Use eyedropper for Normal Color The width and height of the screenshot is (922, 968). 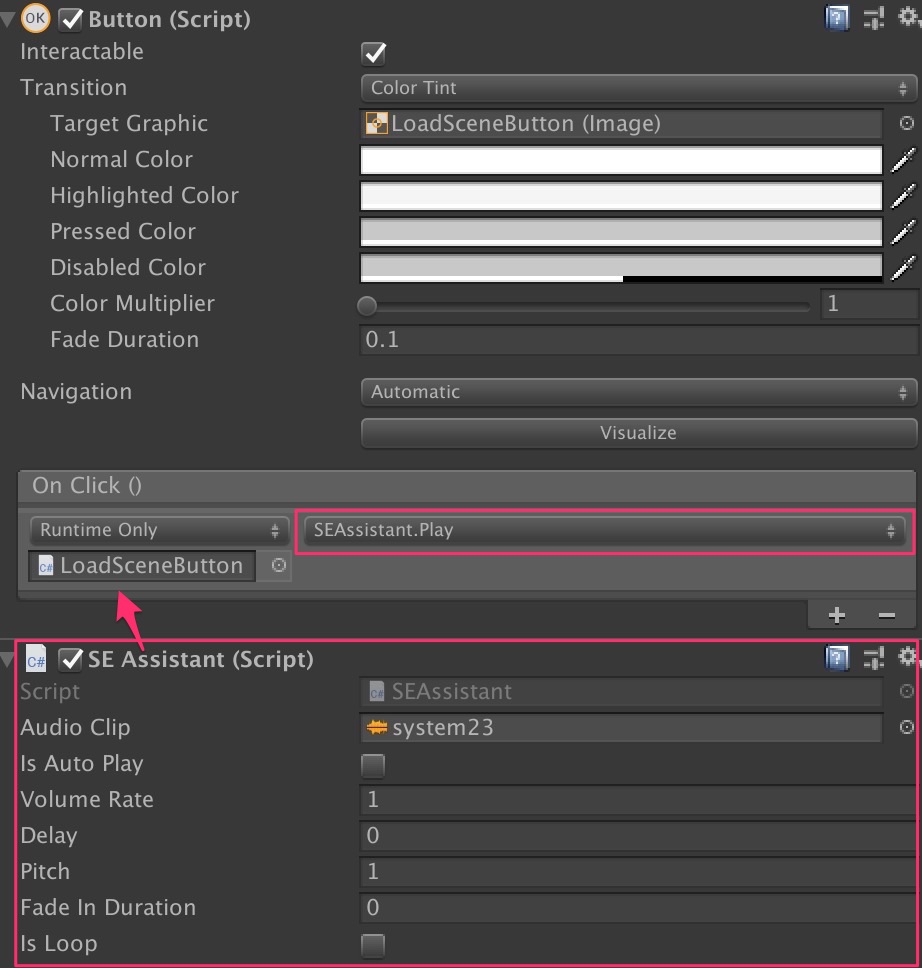(903, 160)
